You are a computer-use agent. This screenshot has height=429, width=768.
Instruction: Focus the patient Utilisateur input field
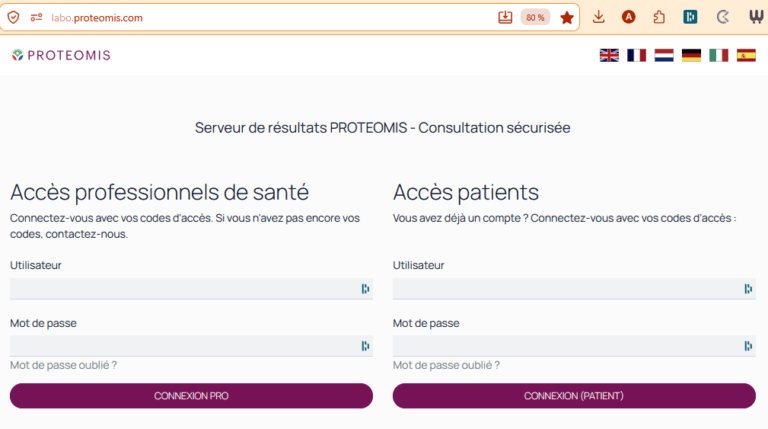(x=565, y=289)
